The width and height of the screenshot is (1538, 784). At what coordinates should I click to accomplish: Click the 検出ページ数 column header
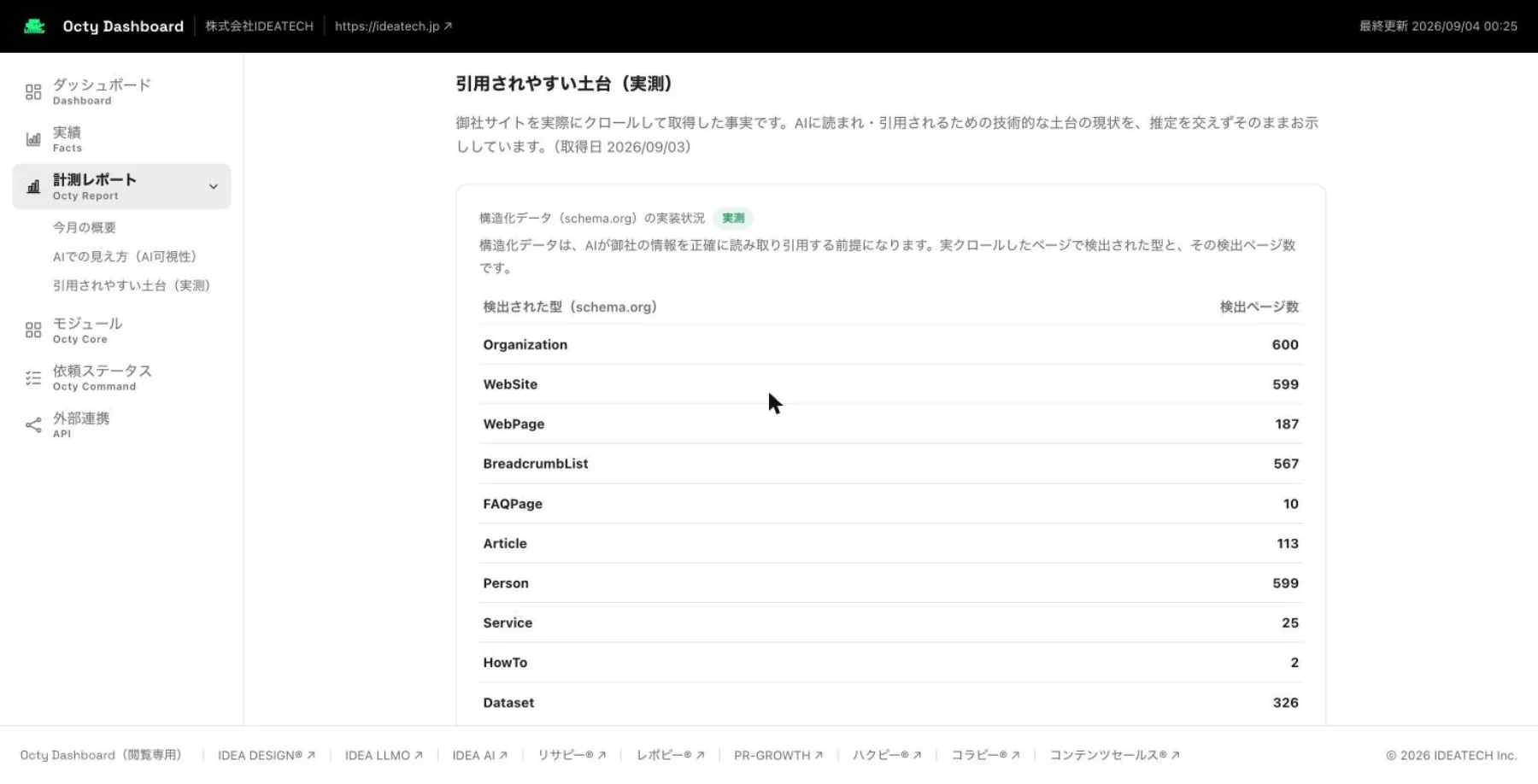point(1259,307)
